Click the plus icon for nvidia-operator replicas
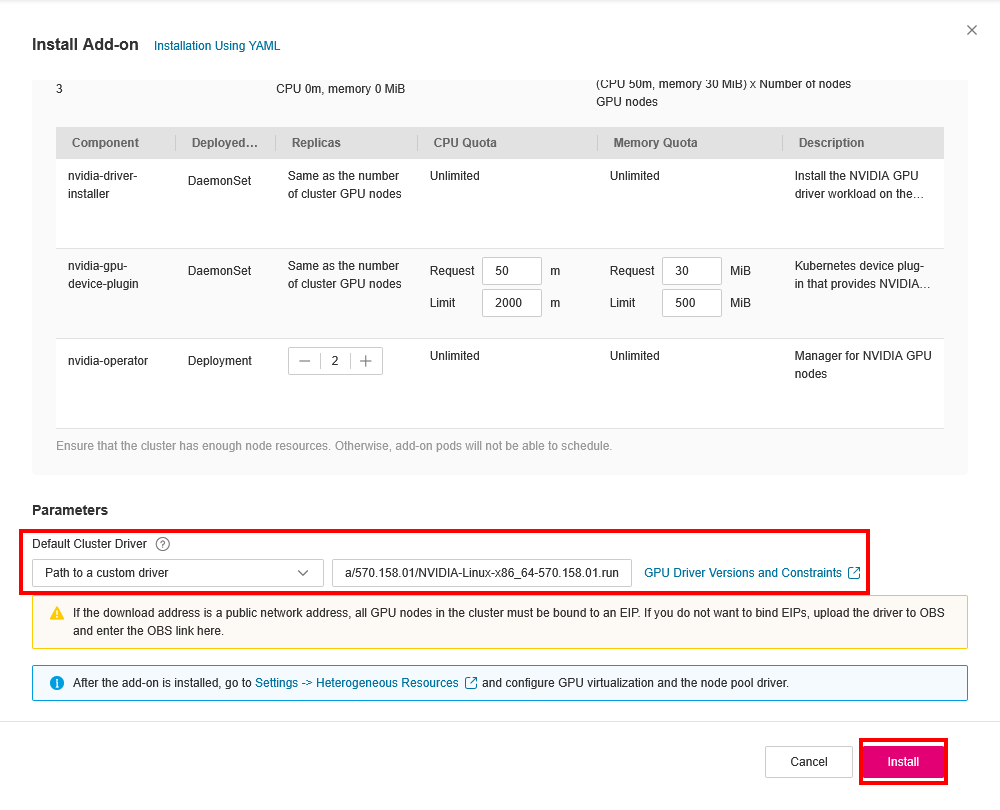Screen dimensions: 1000x810 pyautogui.click(x=366, y=361)
